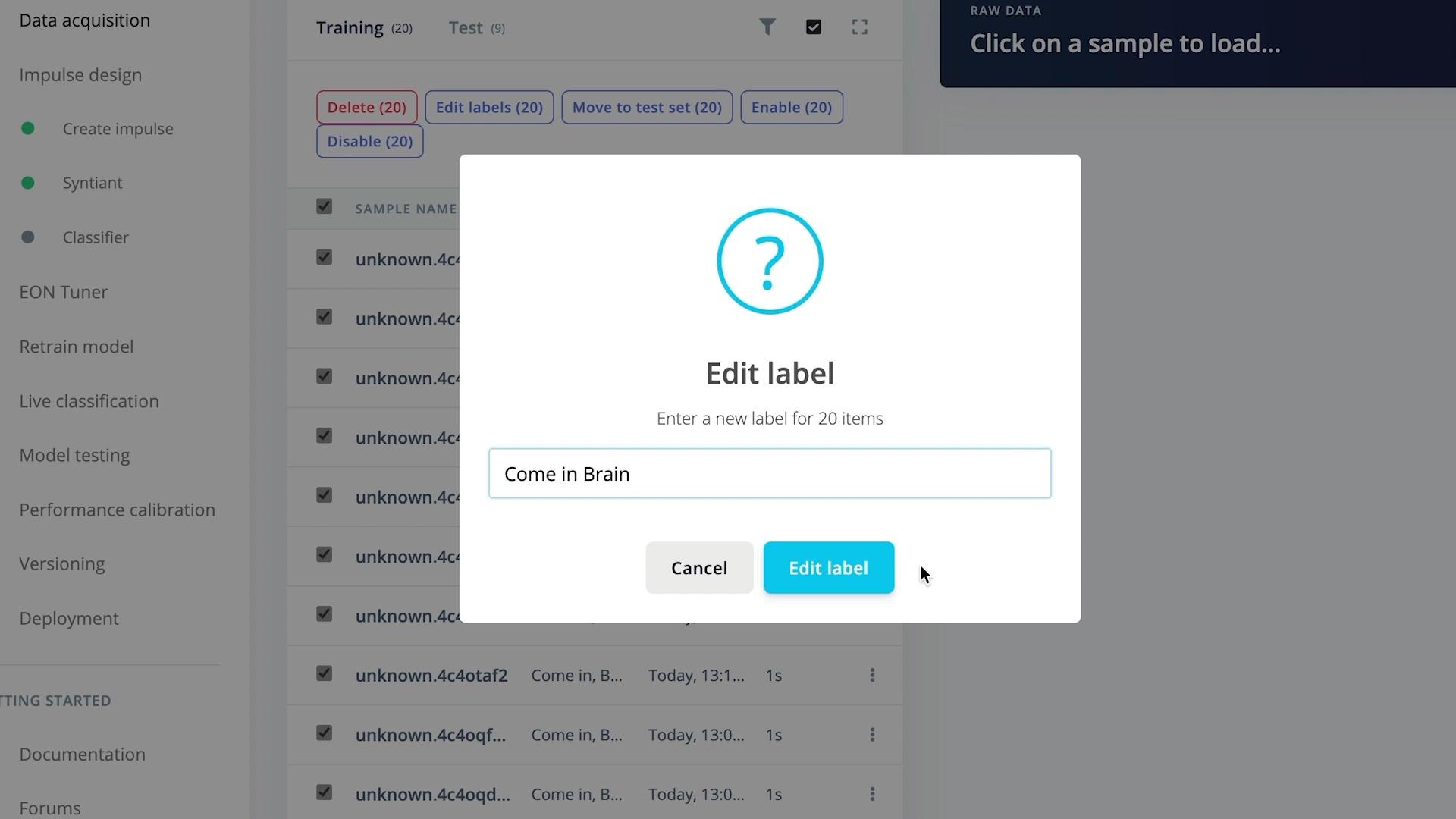
Task: Toggle the select-all checkbox in header row
Action: pos(324,206)
